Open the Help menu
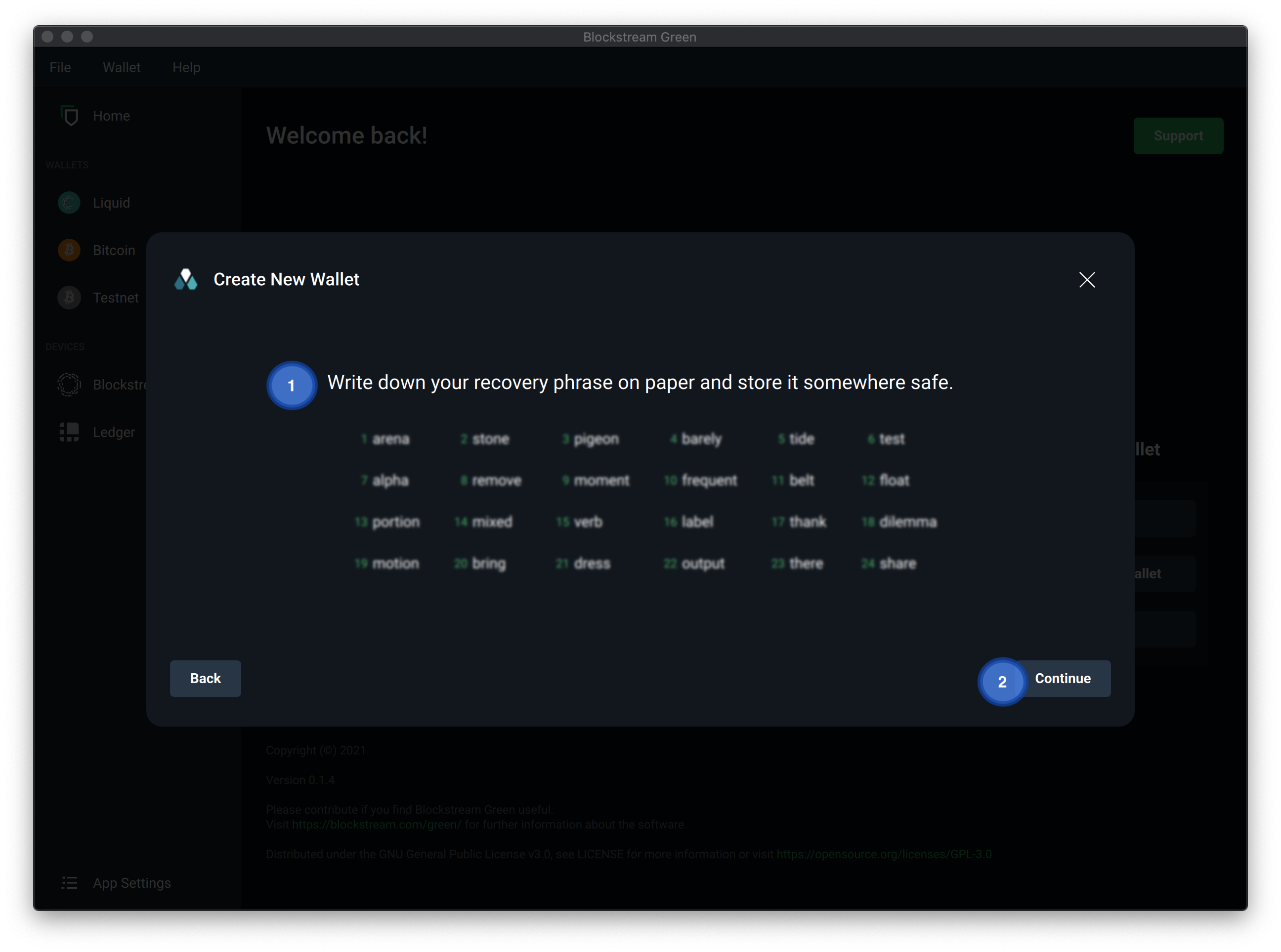The height and width of the screenshot is (952, 1281). 186,67
